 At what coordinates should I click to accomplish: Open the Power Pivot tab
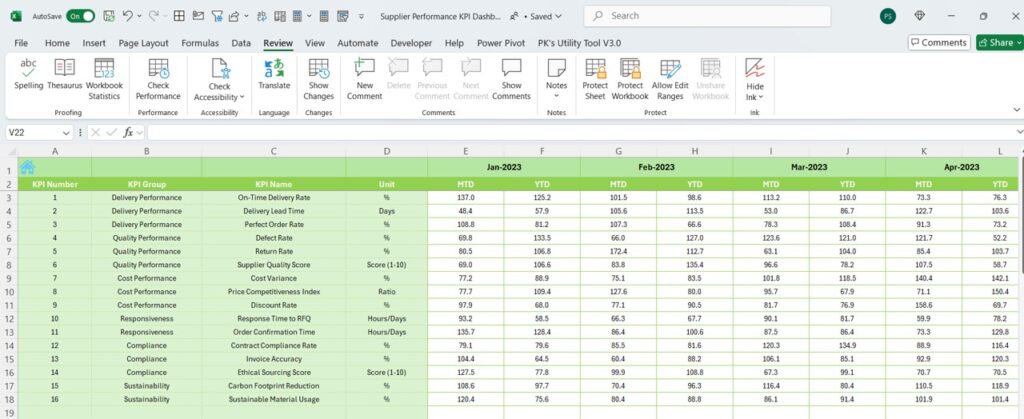501,43
